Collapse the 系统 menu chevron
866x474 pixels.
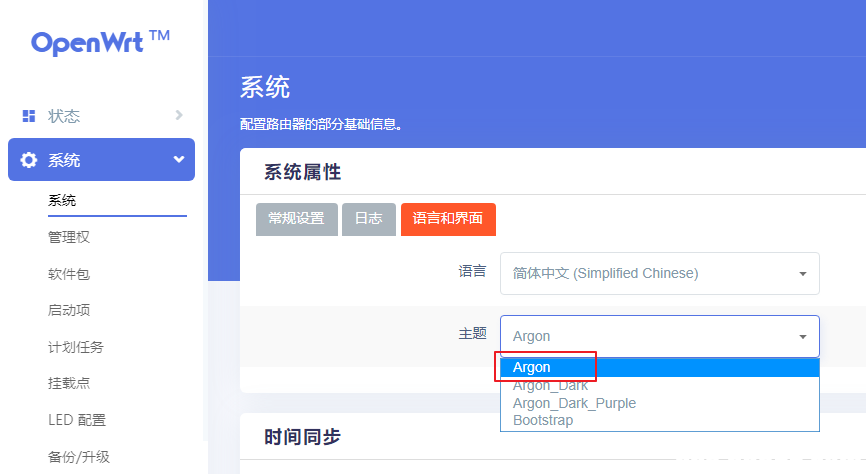[x=179, y=159]
